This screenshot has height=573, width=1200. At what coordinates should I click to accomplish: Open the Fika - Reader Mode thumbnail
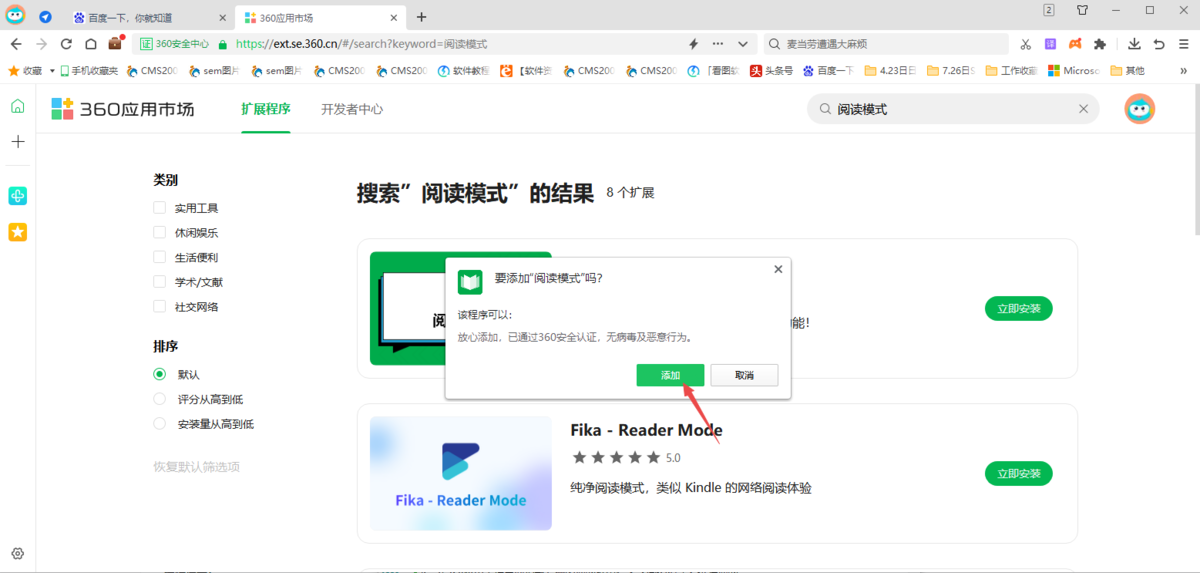tap(461, 473)
